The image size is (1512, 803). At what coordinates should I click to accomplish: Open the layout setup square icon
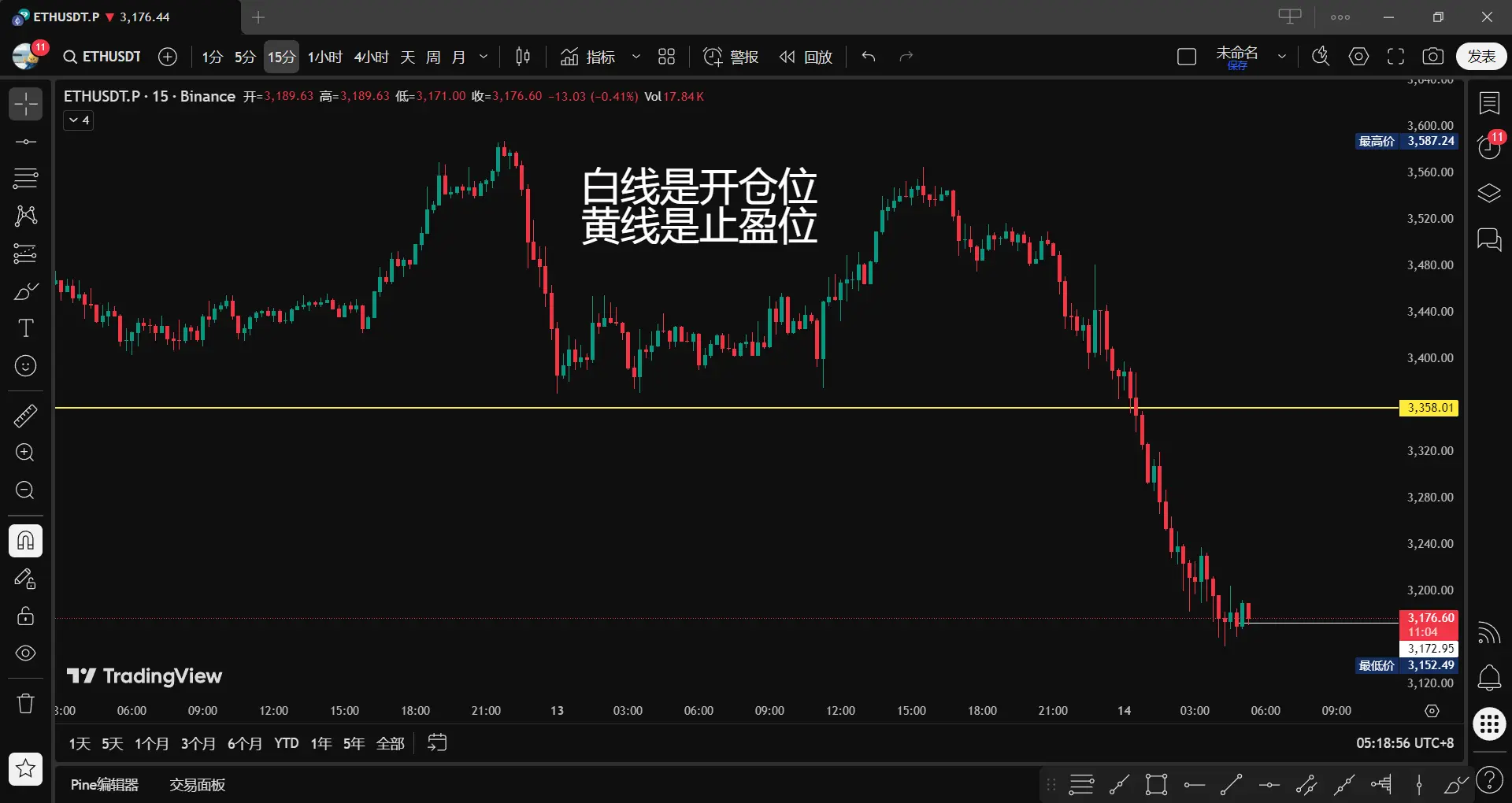(1187, 57)
